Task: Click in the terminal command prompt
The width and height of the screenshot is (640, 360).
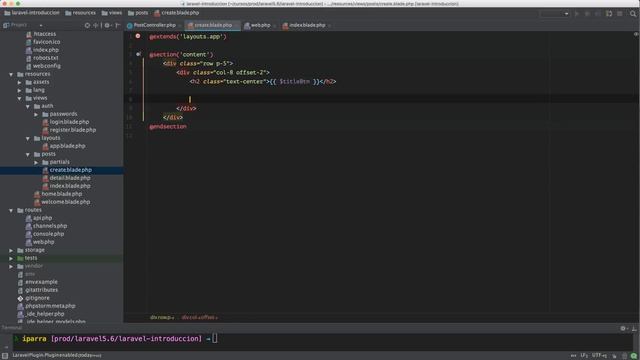Action: 215,338
